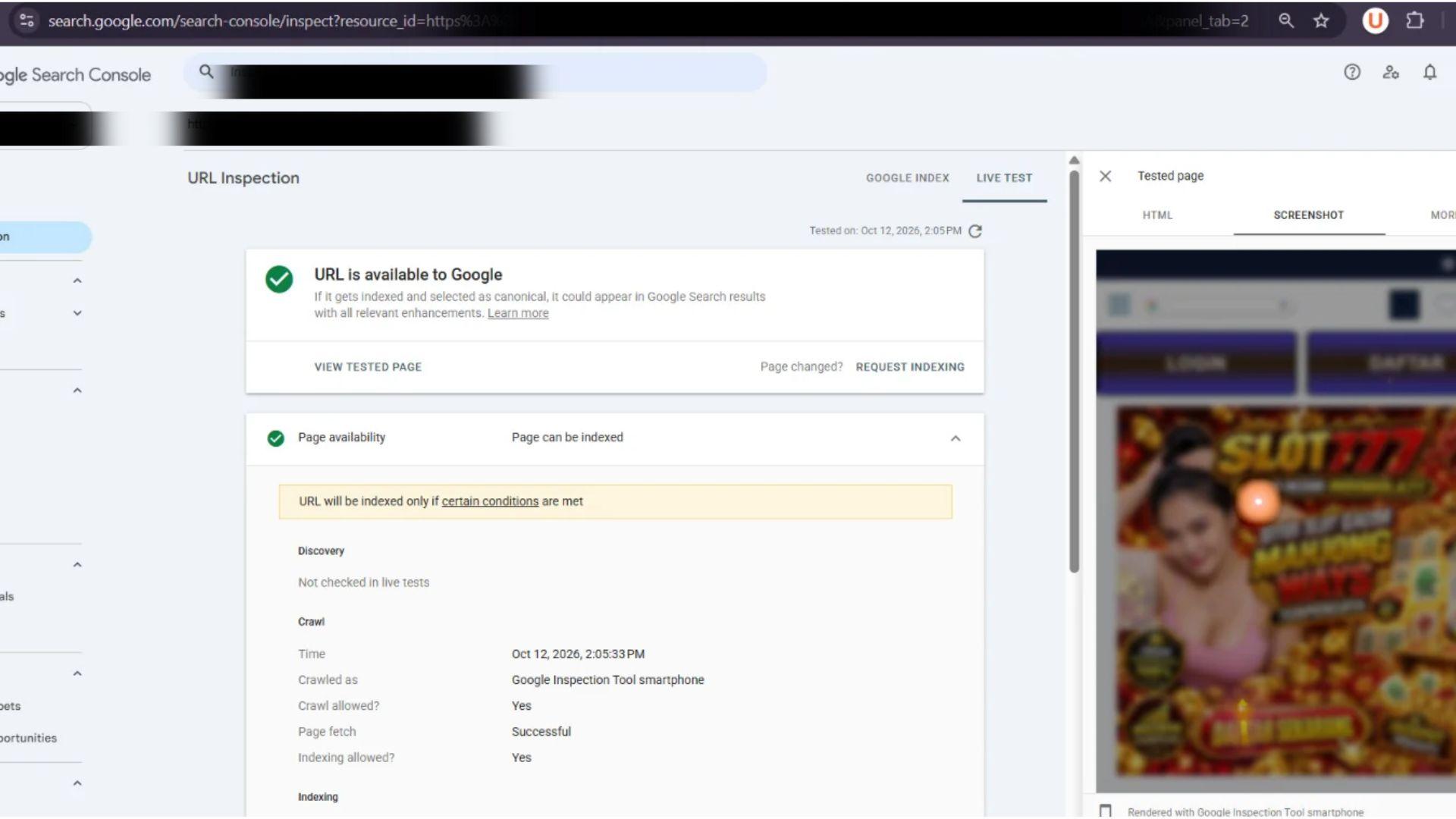1456x819 pixels.
Task: Click View Tested Page button
Action: [x=368, y=367]
